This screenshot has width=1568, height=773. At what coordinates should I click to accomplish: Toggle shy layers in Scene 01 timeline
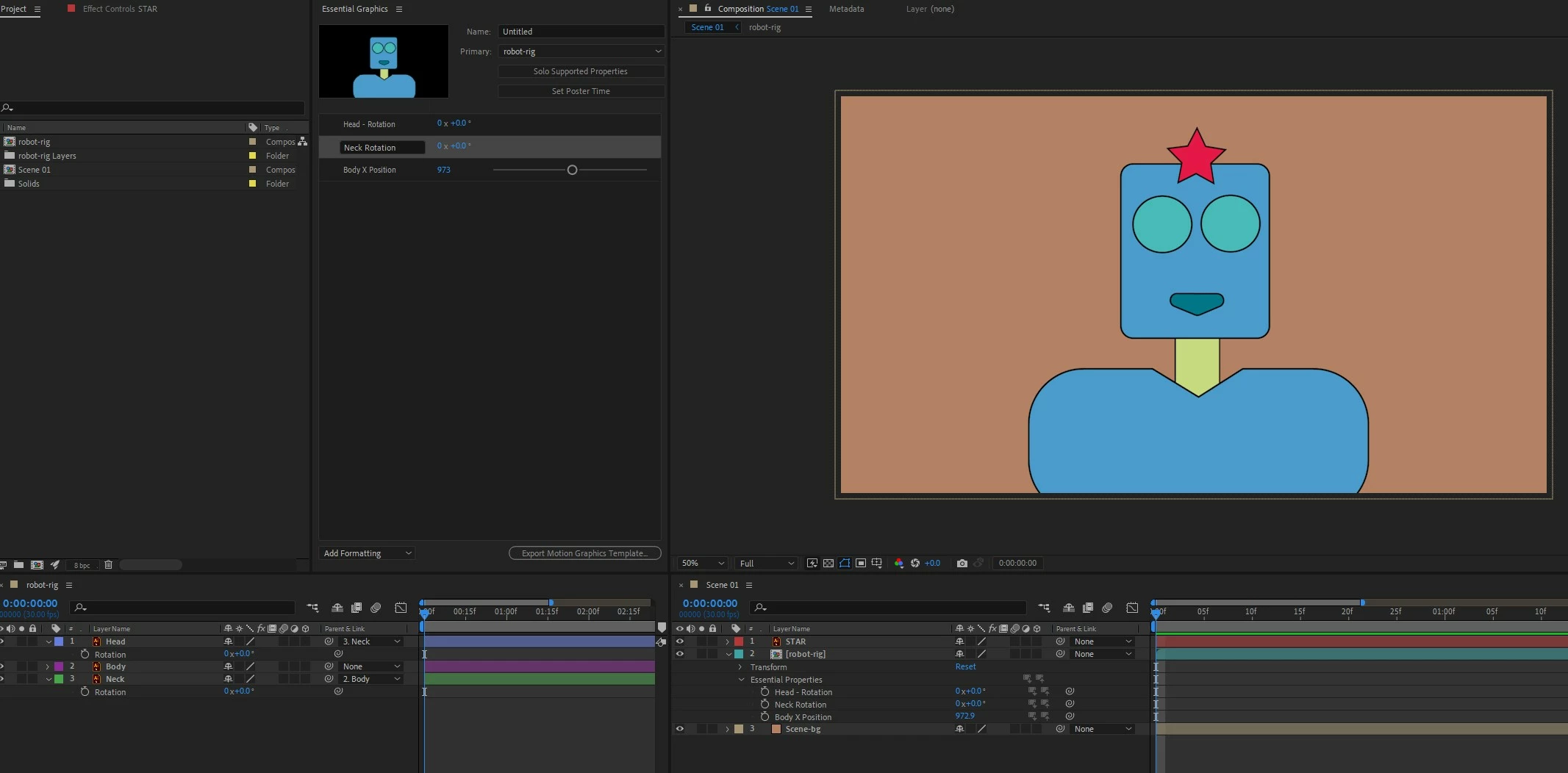pos(1069,608)
